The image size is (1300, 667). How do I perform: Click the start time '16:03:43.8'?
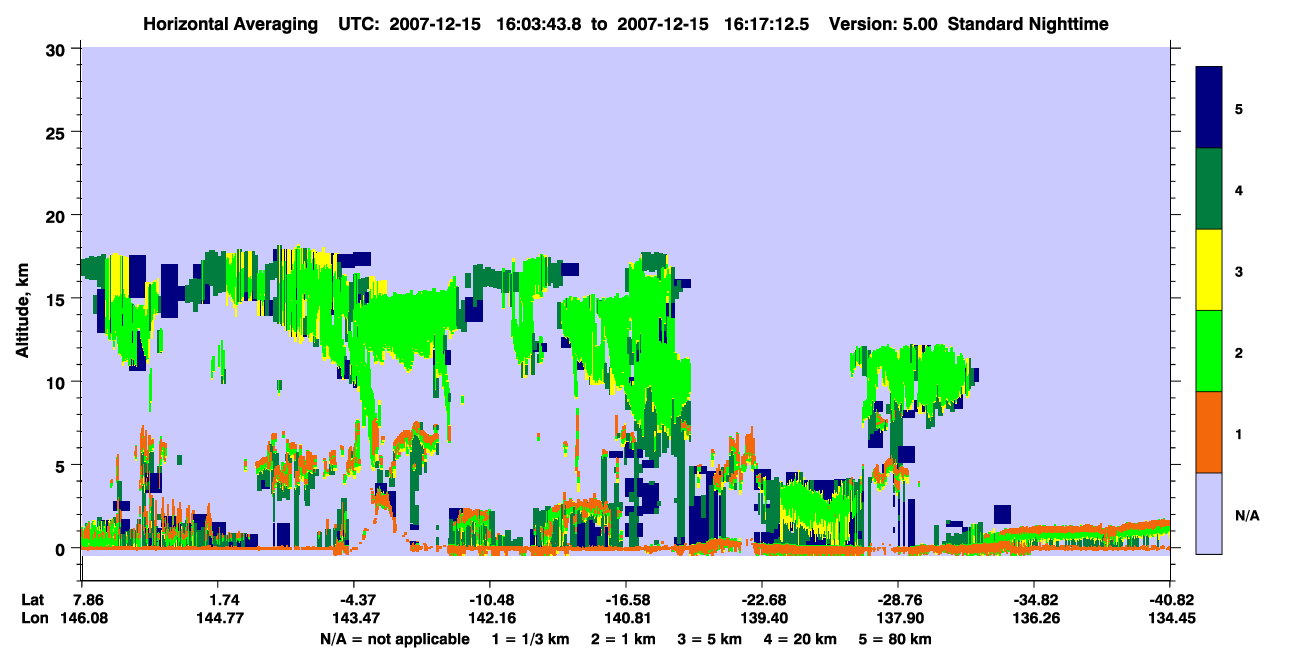[x=541, y=24]
